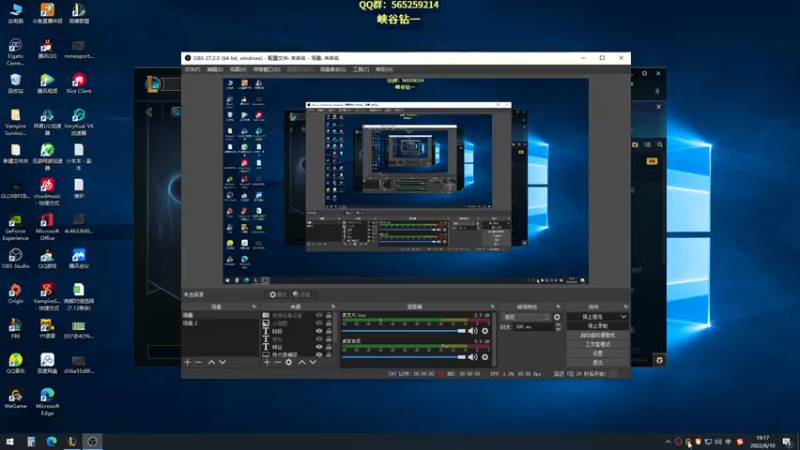Adjust 麦克风/Aux volume slider

coord(404,331)
